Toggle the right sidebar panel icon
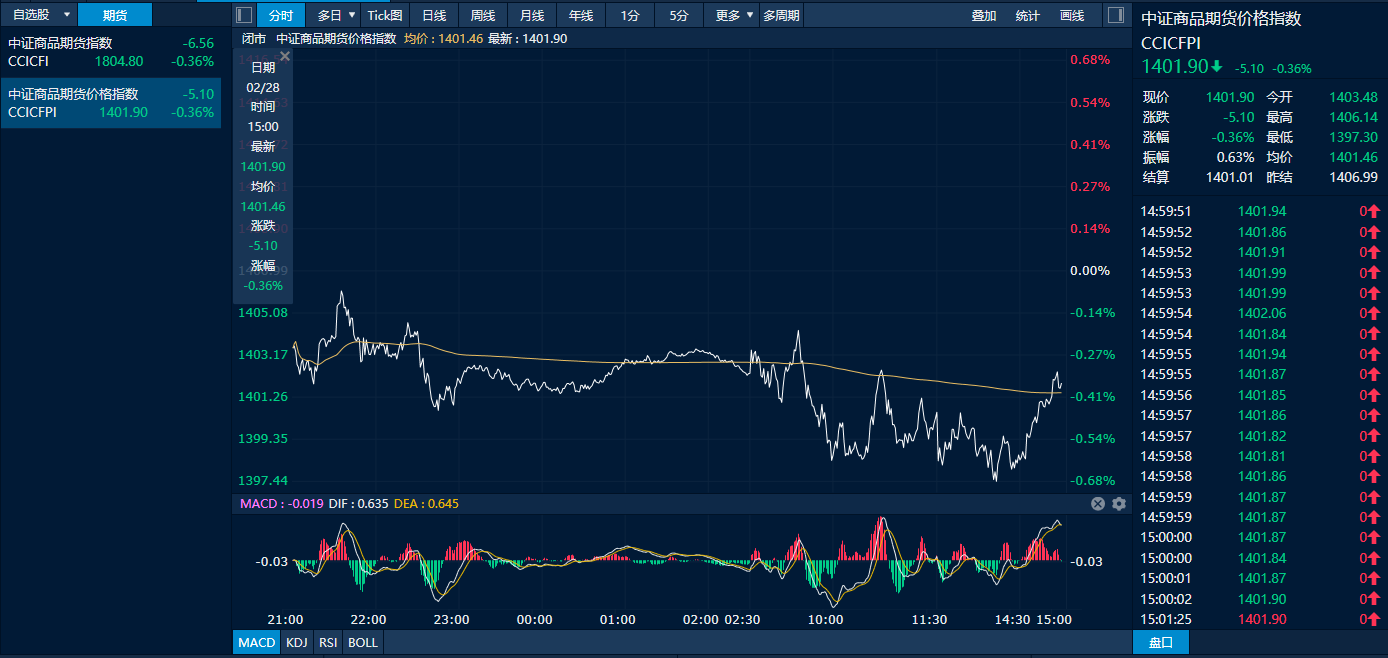The image size is (1388, 658). (1115, 15)
